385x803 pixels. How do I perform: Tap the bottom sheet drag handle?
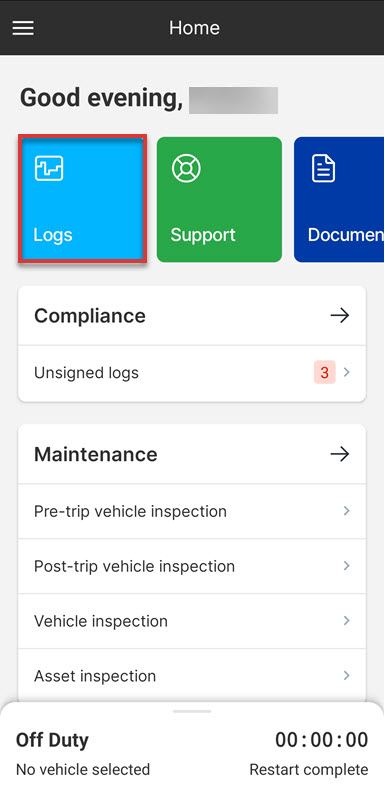tap(192, 711)
